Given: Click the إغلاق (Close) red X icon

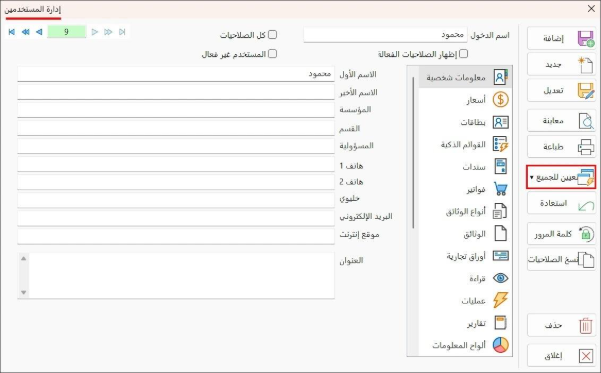Looking at the screenshot, I should tap(586, 356).
